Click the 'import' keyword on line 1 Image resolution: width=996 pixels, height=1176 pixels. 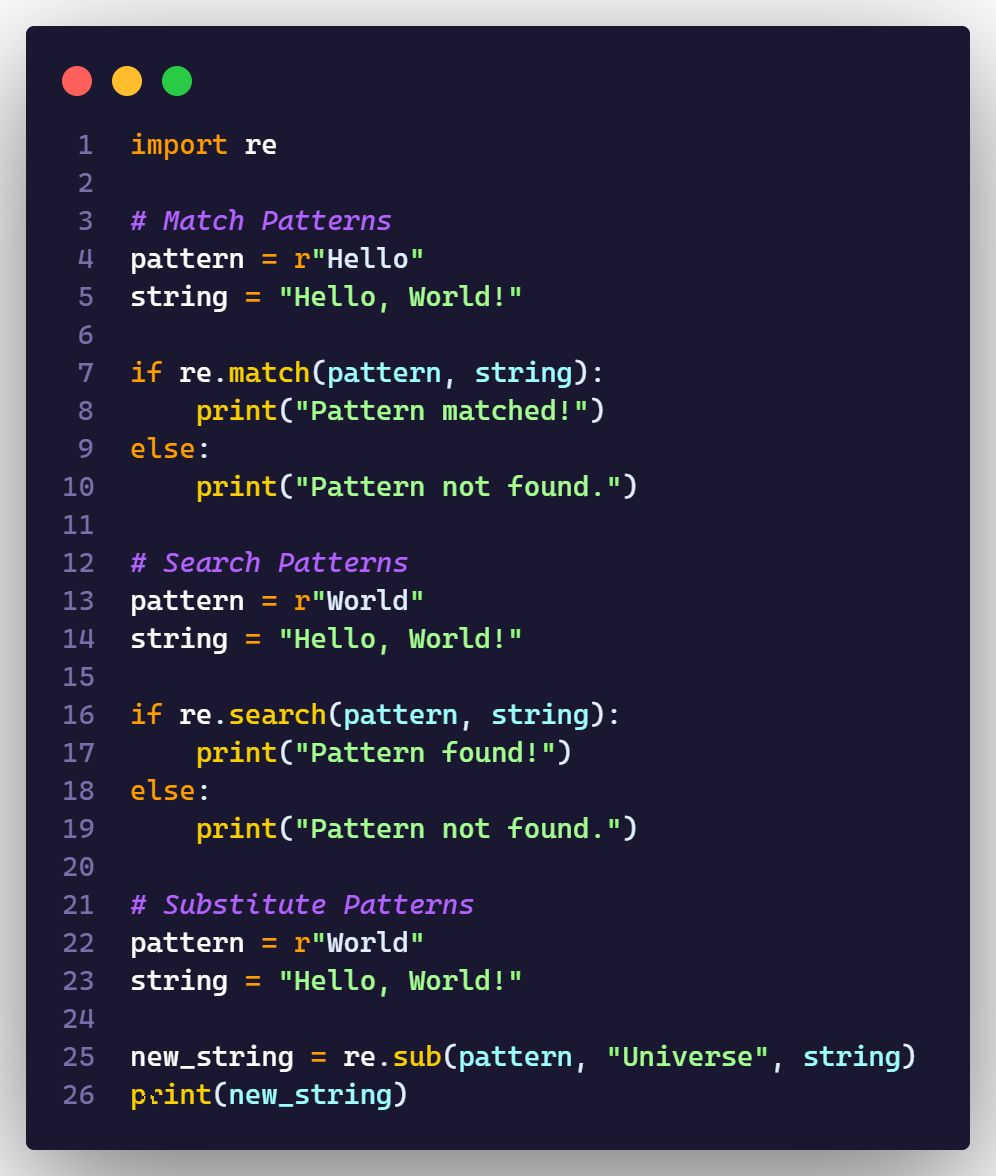click(179, 145)
